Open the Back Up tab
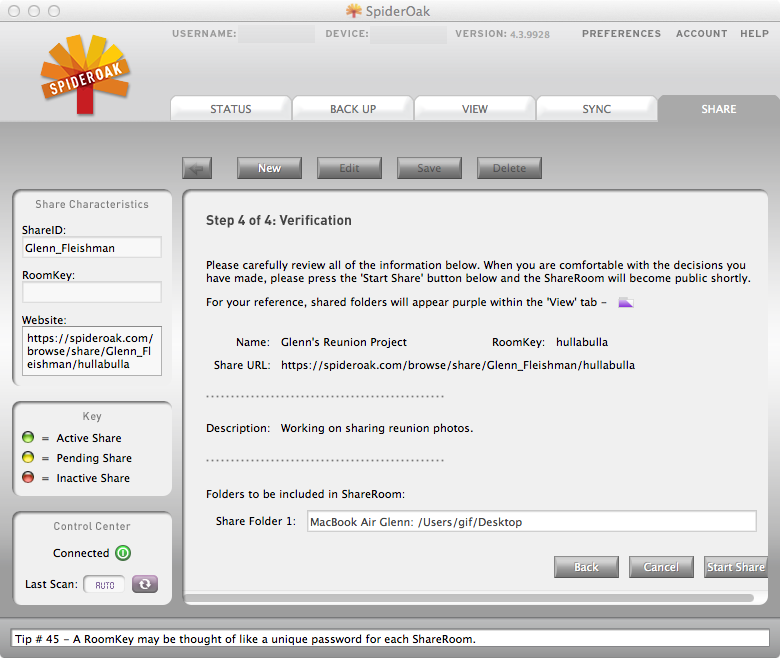This screenshot has width=780, height=658. click(x=352, y=109)
